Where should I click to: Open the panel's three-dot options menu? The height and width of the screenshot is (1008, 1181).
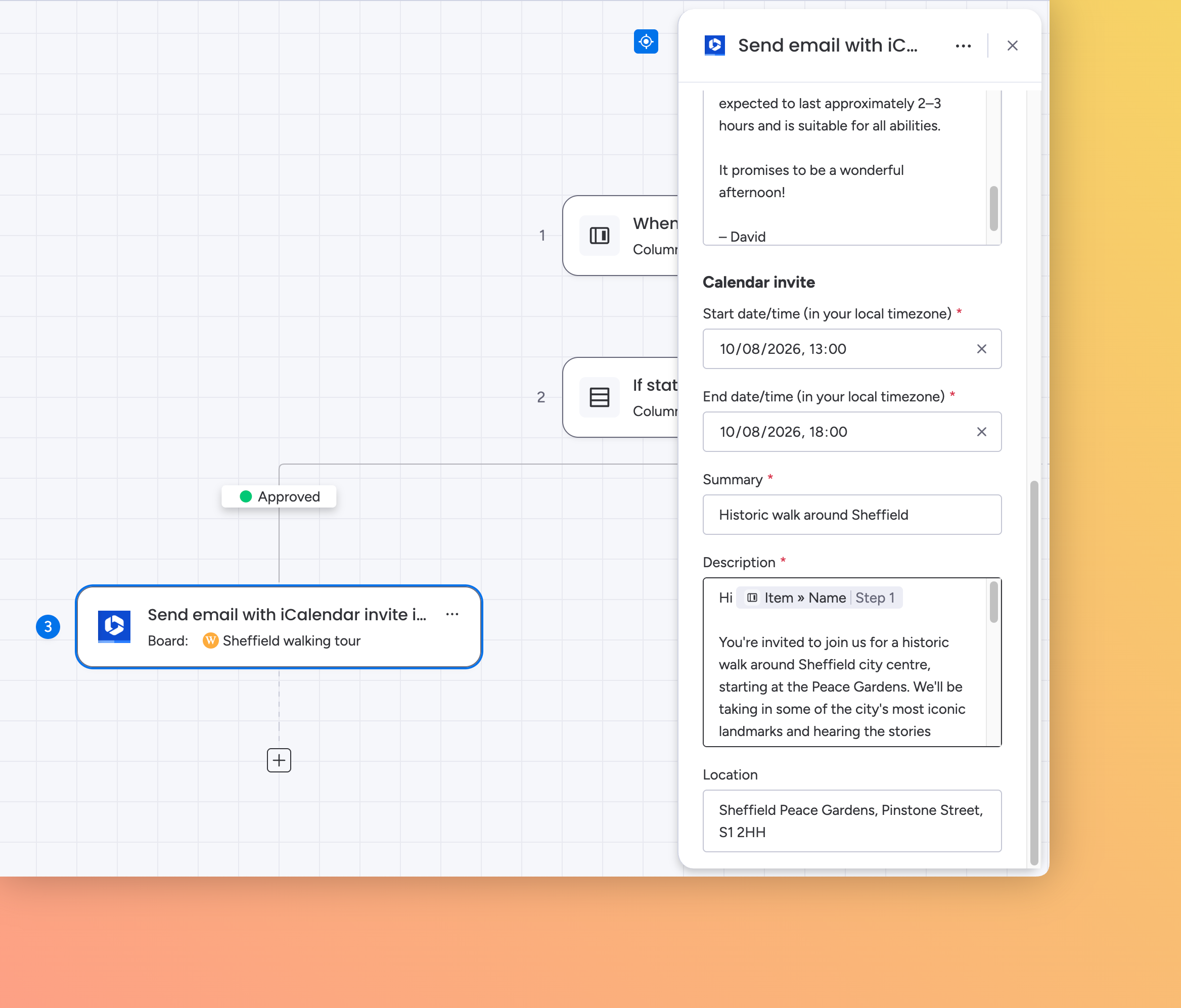click(963, 45)
